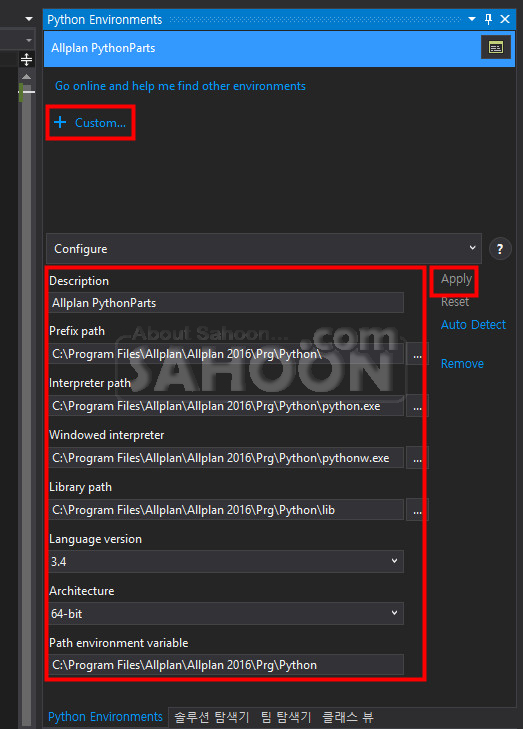Browse for Prefix path folder
Viewport: 523px width, 729px height.
[417, 354]
